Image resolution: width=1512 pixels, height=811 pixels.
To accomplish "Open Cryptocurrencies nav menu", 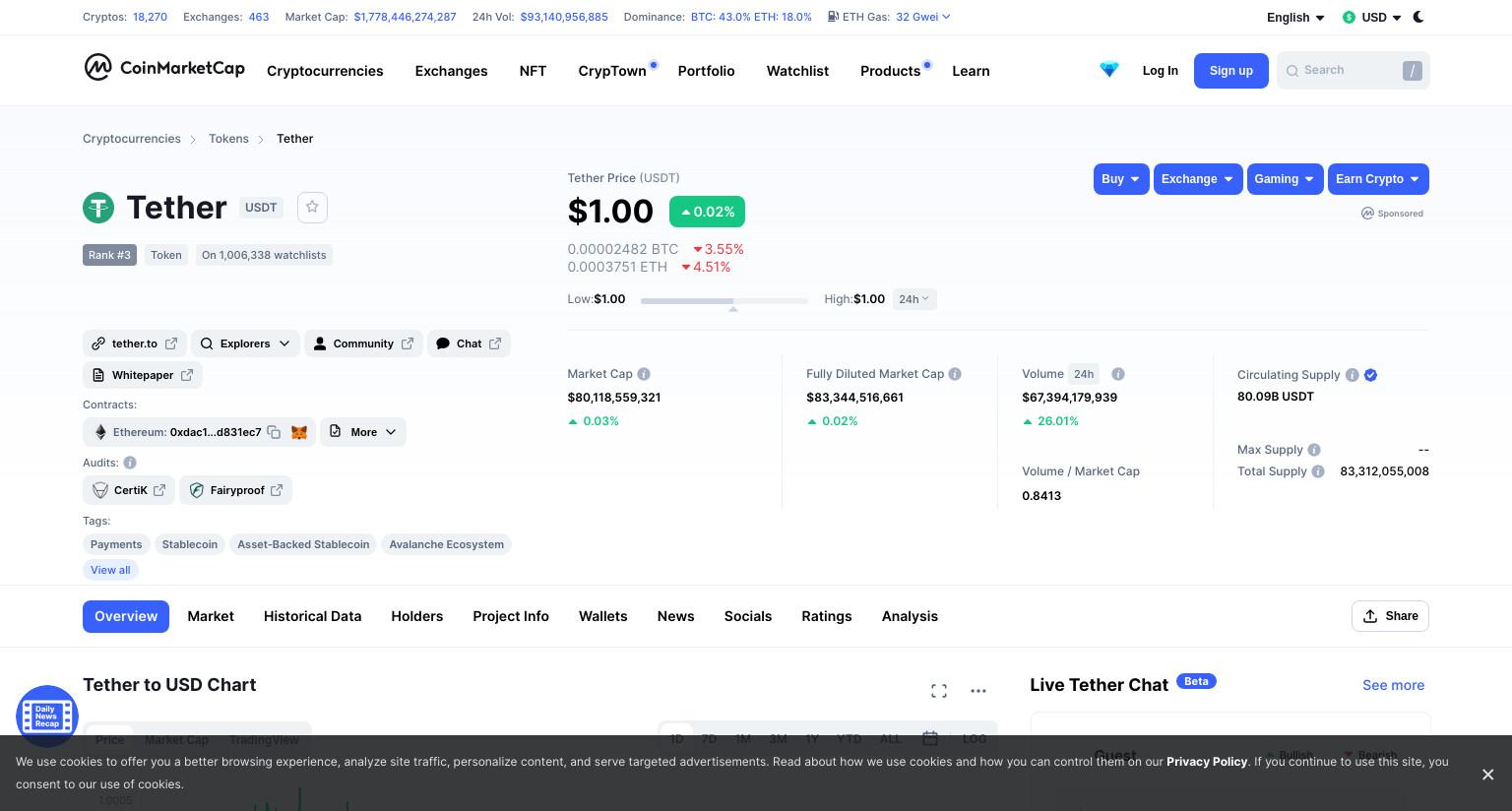I will click(x=325, y=71).
